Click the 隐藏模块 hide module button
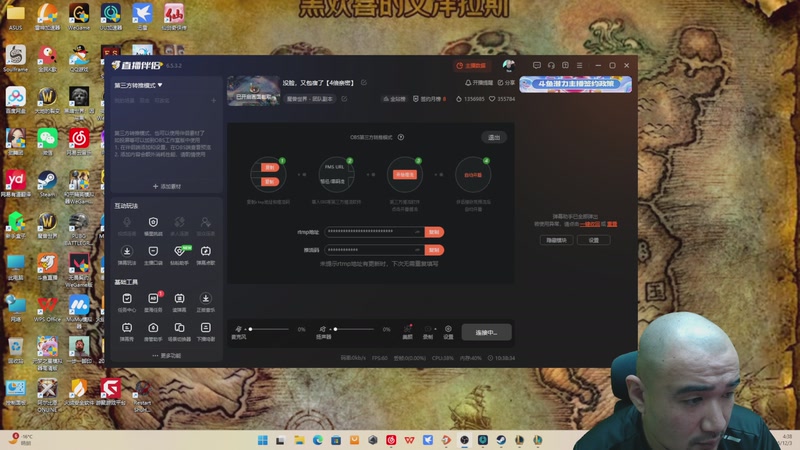 (x=556, y=240)
